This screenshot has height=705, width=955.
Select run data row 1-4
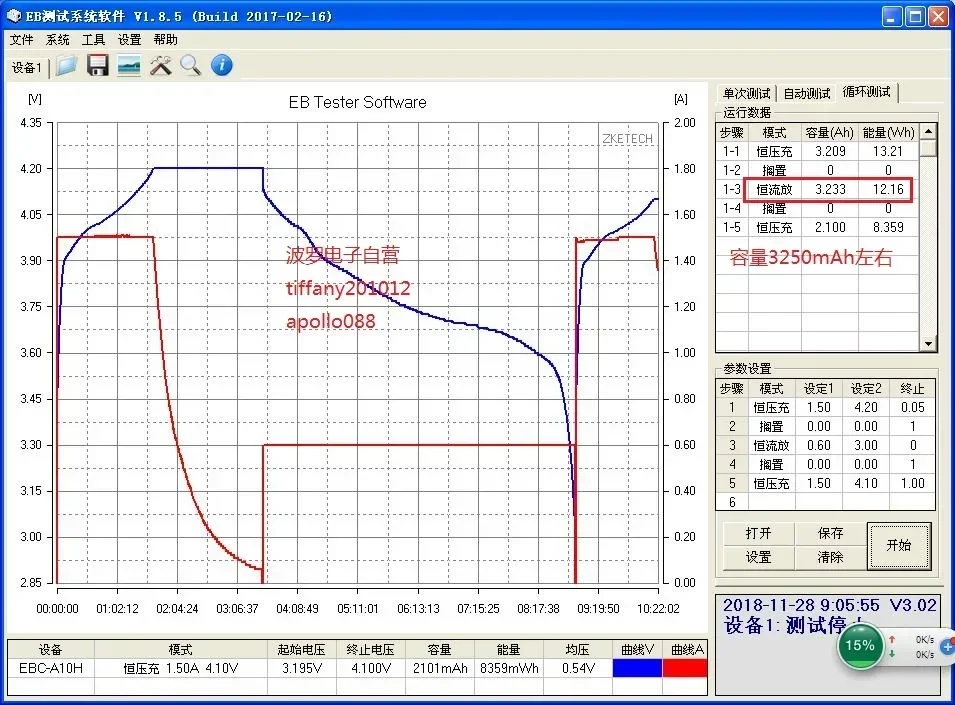pos(817,208)
